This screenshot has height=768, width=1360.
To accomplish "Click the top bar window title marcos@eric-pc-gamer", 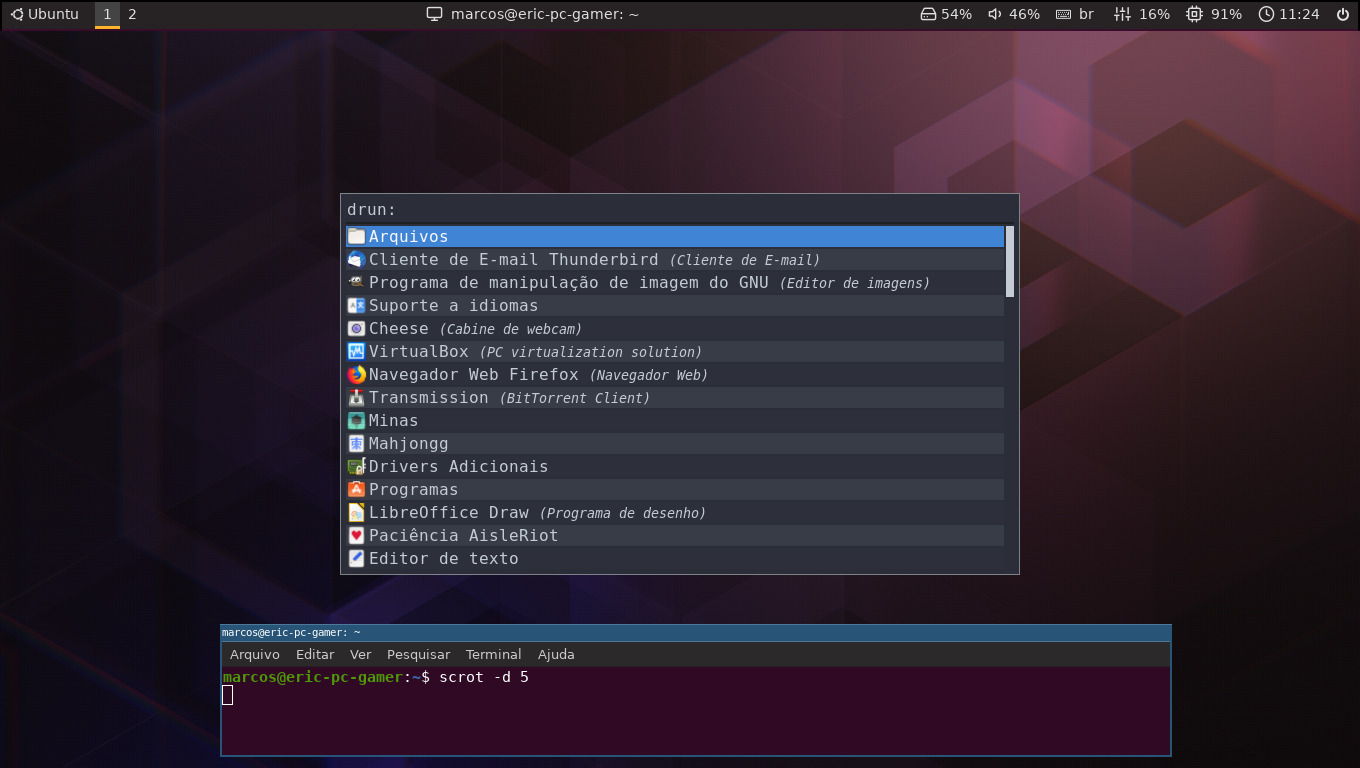I will pyautogui.click(x=545, y=14).
